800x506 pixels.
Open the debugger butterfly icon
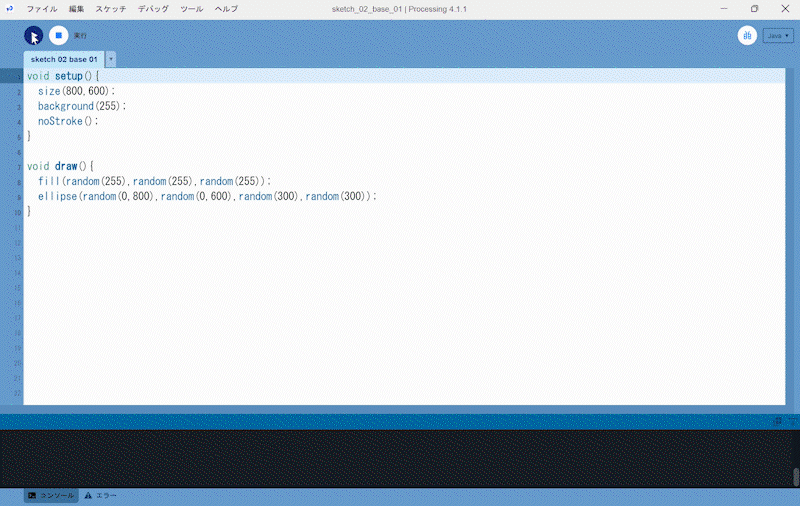coord(747,36)
